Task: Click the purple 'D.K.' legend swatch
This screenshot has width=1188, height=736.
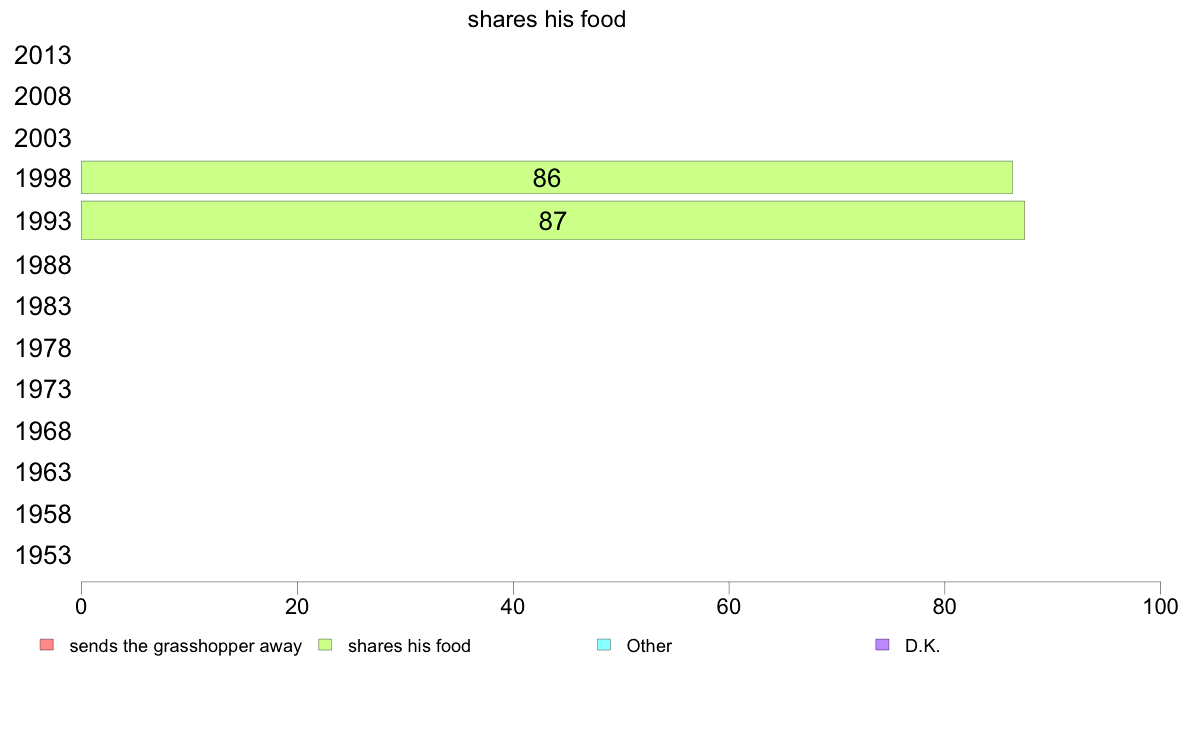Action: click(x=882, y=645)
